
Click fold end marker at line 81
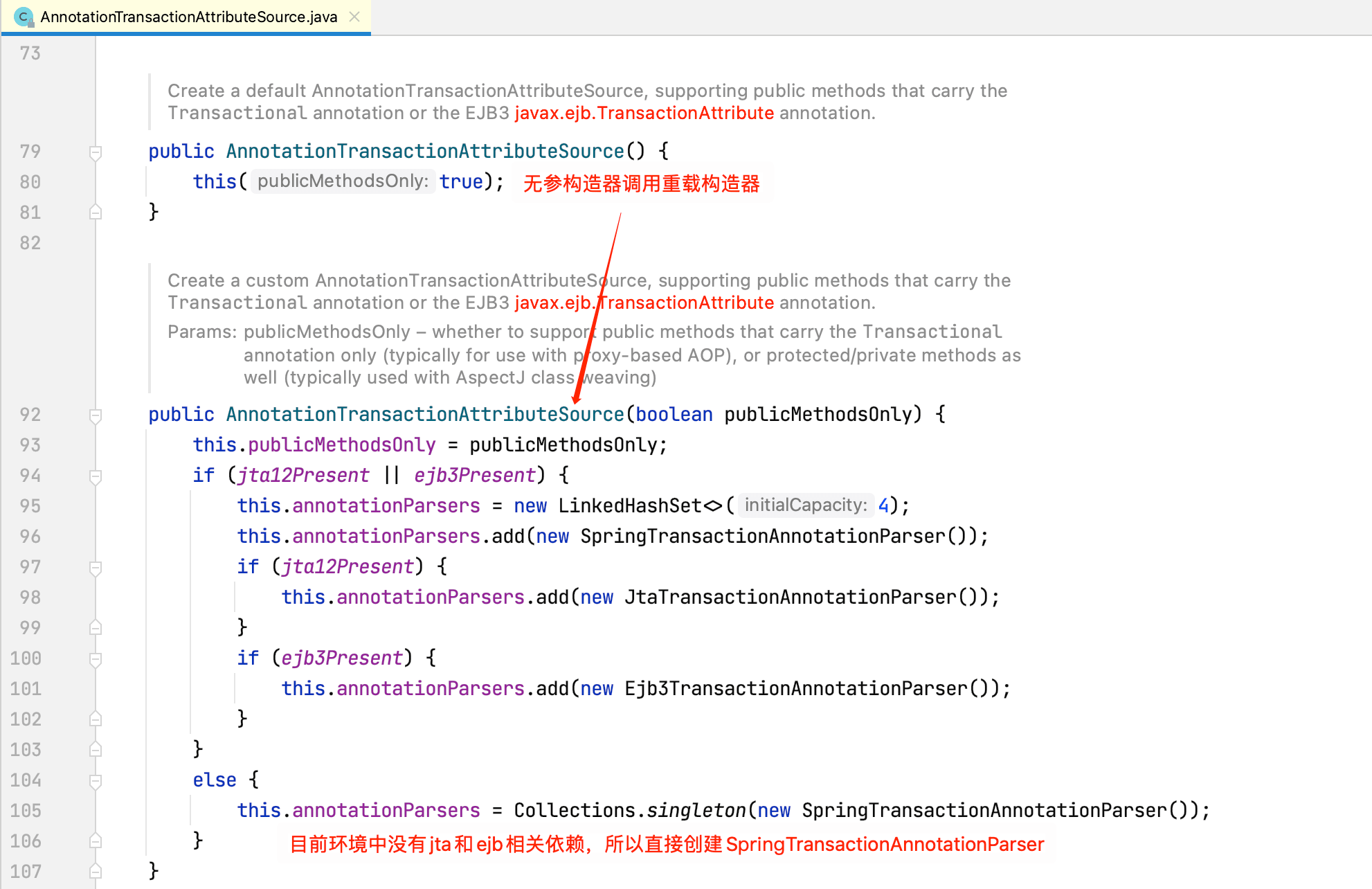pyautogui.click(x=96, y=213)
